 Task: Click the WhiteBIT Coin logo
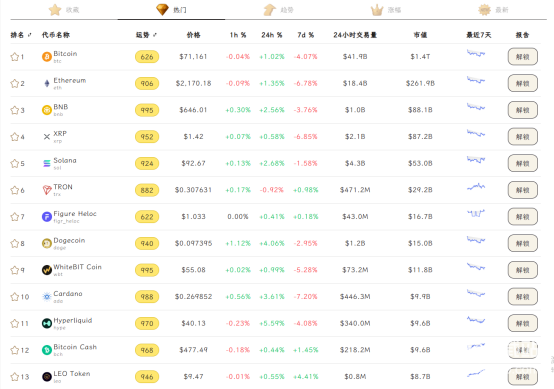(47, 270)
